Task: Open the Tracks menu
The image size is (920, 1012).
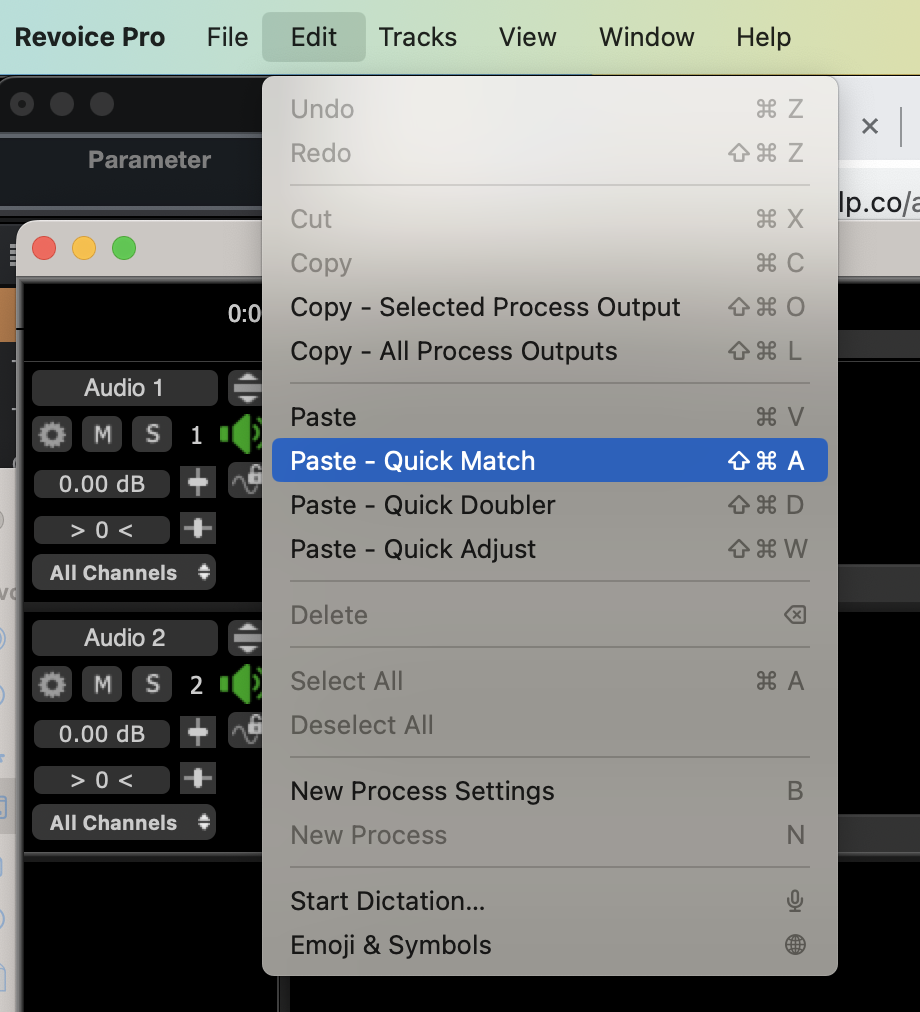Action: (417, 37)
